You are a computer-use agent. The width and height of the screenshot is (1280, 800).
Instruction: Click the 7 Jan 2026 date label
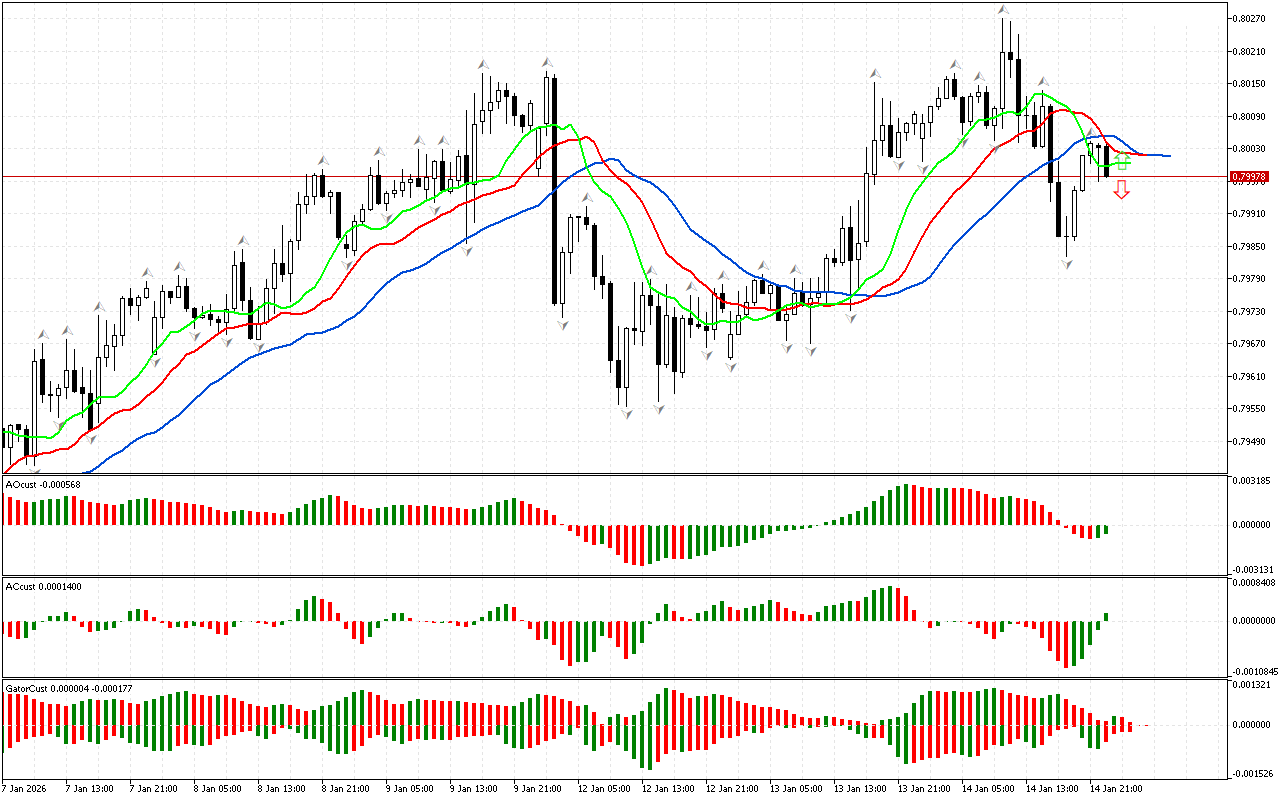pyautogui.click(x=25, y=788)
